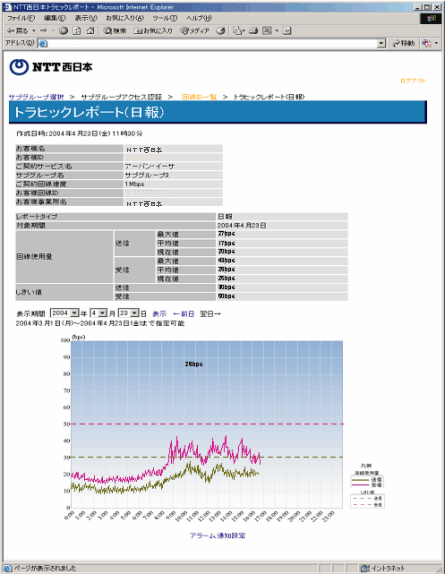Viewport: 445px width, 574px height.
Task: Click the イントラネット zone status icon
Action: [x=365, y=568]
